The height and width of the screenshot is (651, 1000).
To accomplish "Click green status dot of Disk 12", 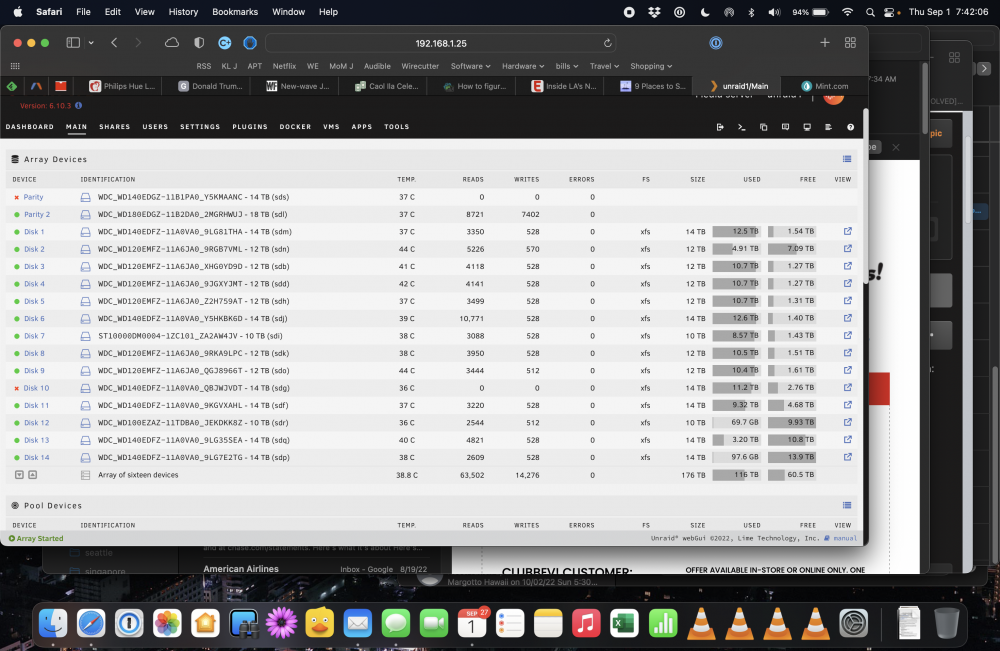I will click(17, 423).
